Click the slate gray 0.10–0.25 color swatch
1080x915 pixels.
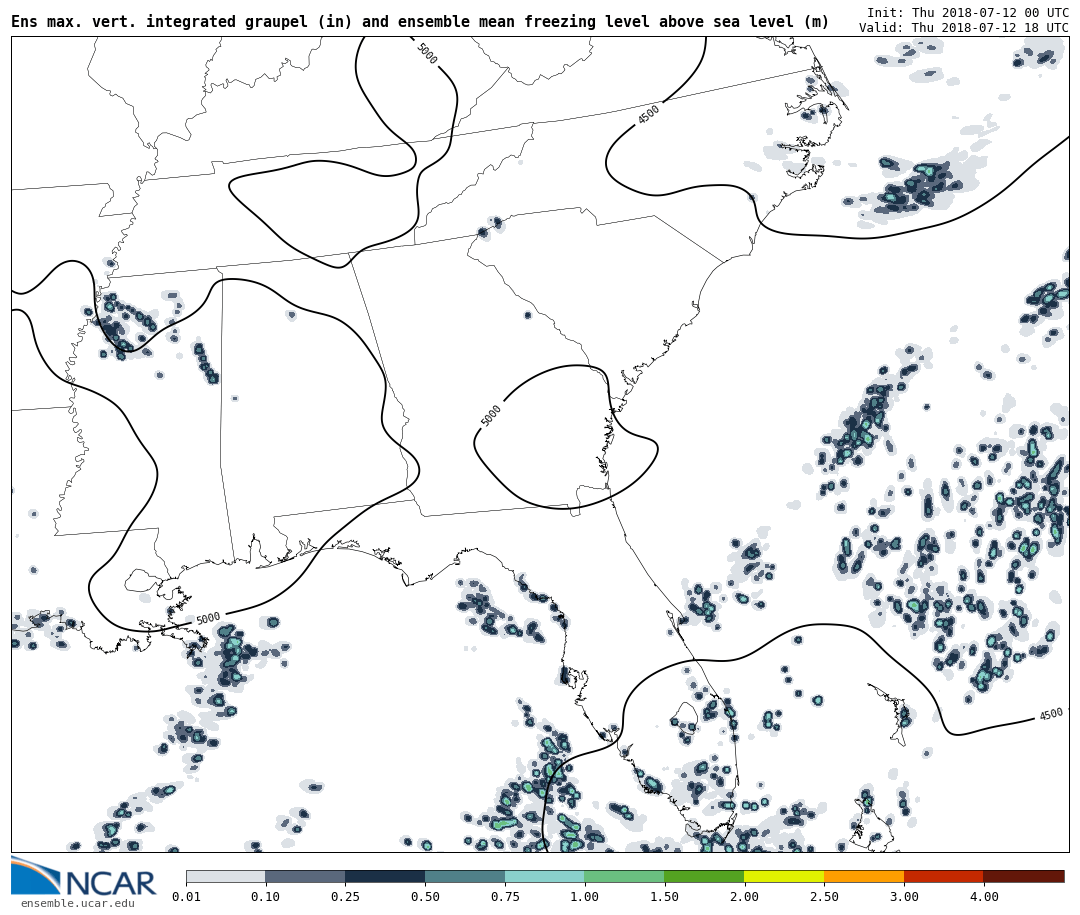306,876
